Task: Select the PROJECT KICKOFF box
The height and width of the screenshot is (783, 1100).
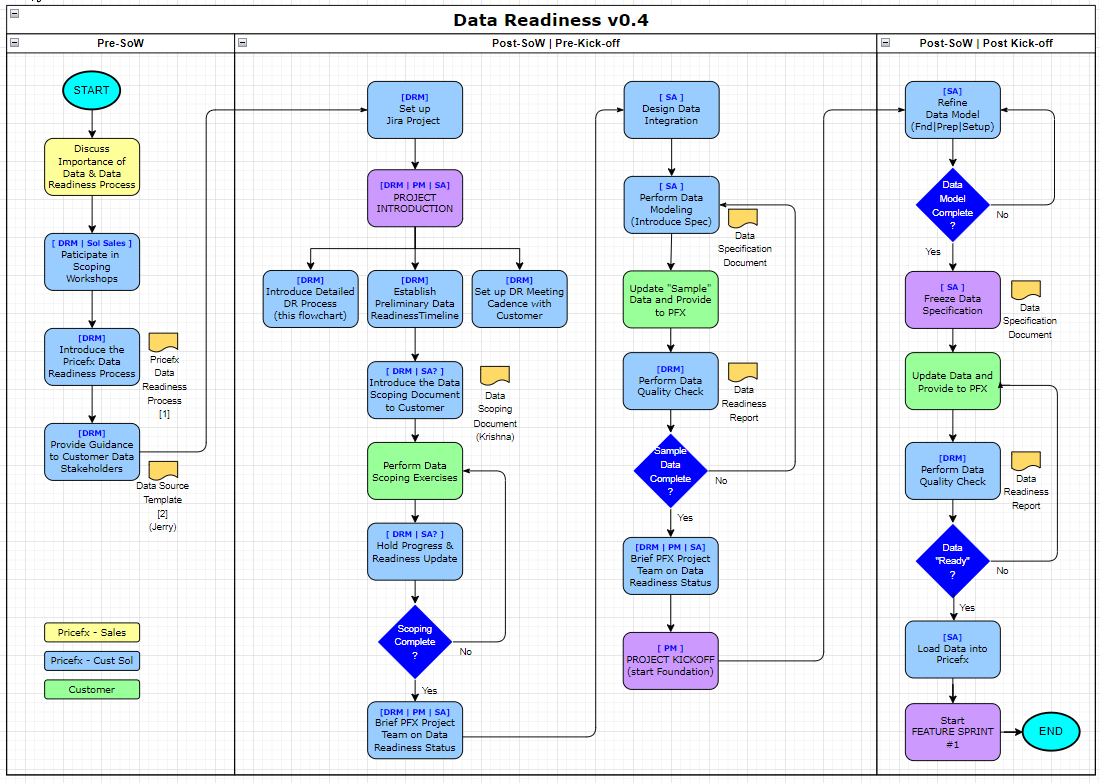Action: point(671,660)
